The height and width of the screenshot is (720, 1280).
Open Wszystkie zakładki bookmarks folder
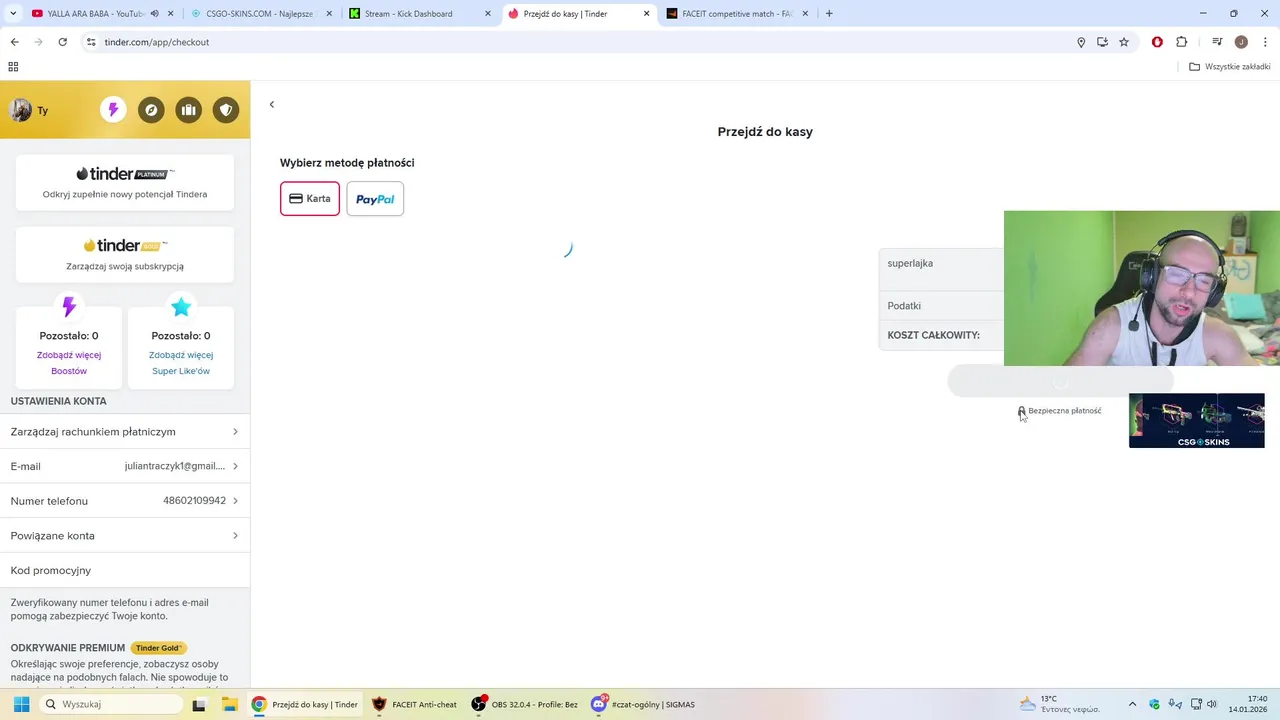[1230, 67]
